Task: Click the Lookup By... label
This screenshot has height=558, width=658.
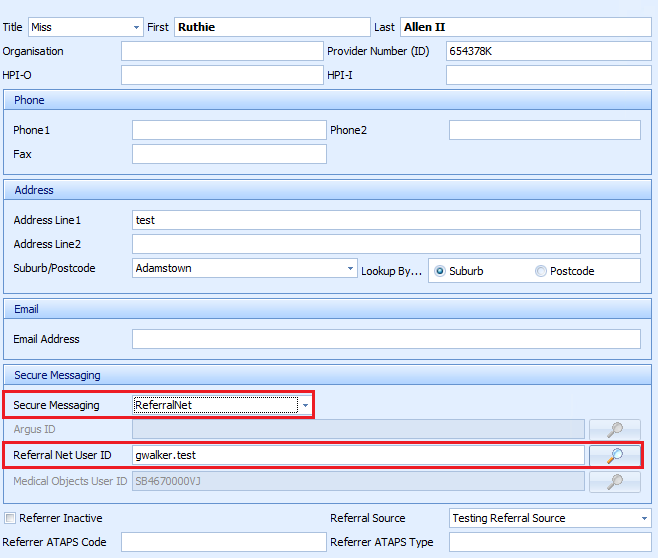Action: click(392, 271)
